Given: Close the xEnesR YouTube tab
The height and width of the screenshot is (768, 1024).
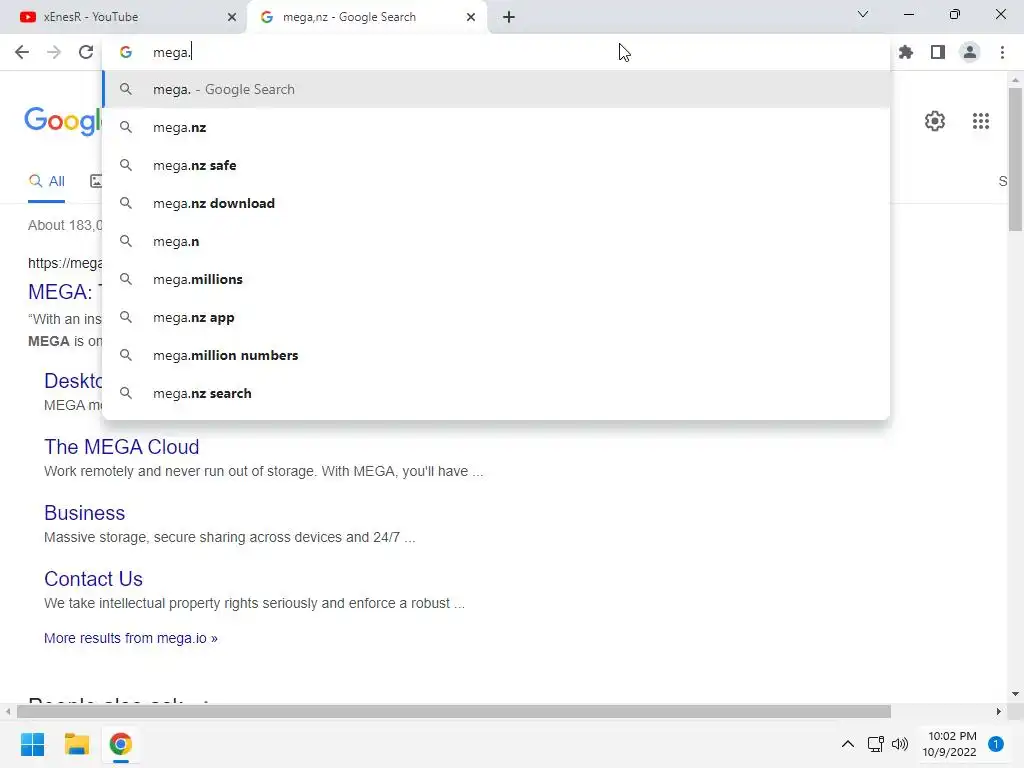Looking at the screenshot, I should (x=232, y=17).
